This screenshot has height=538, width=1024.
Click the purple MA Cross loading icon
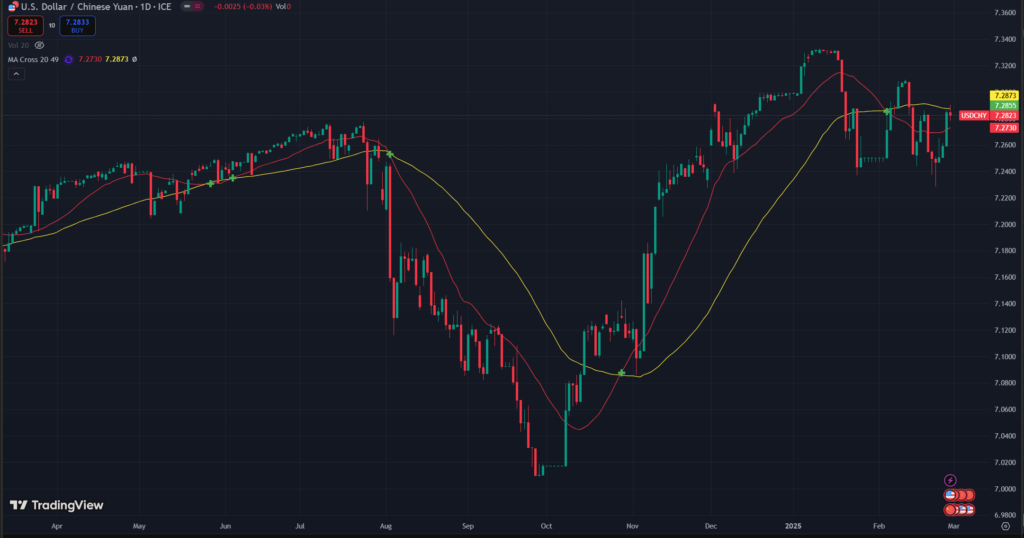coord(68,60)
